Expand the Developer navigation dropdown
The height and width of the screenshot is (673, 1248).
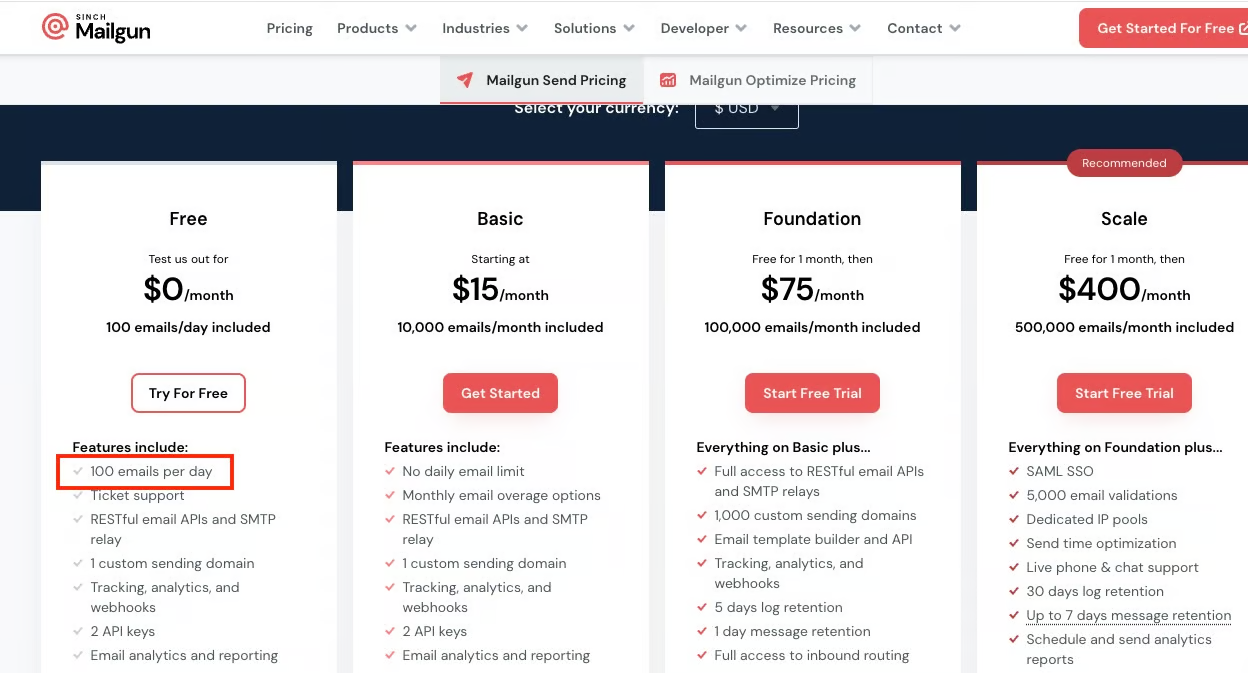[703, 28]
